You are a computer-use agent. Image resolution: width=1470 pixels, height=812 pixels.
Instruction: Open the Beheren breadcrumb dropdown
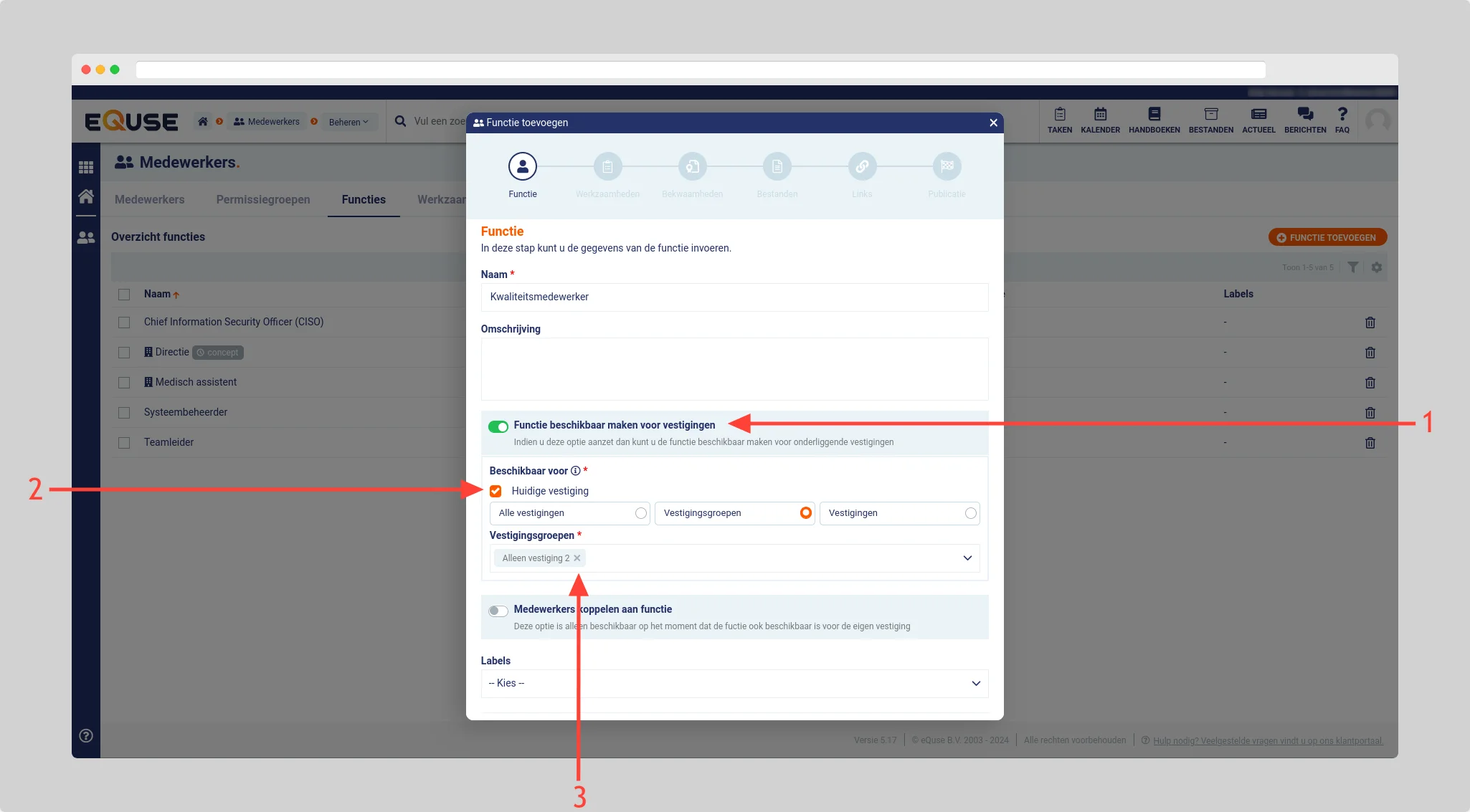click(x=348, y=122)
